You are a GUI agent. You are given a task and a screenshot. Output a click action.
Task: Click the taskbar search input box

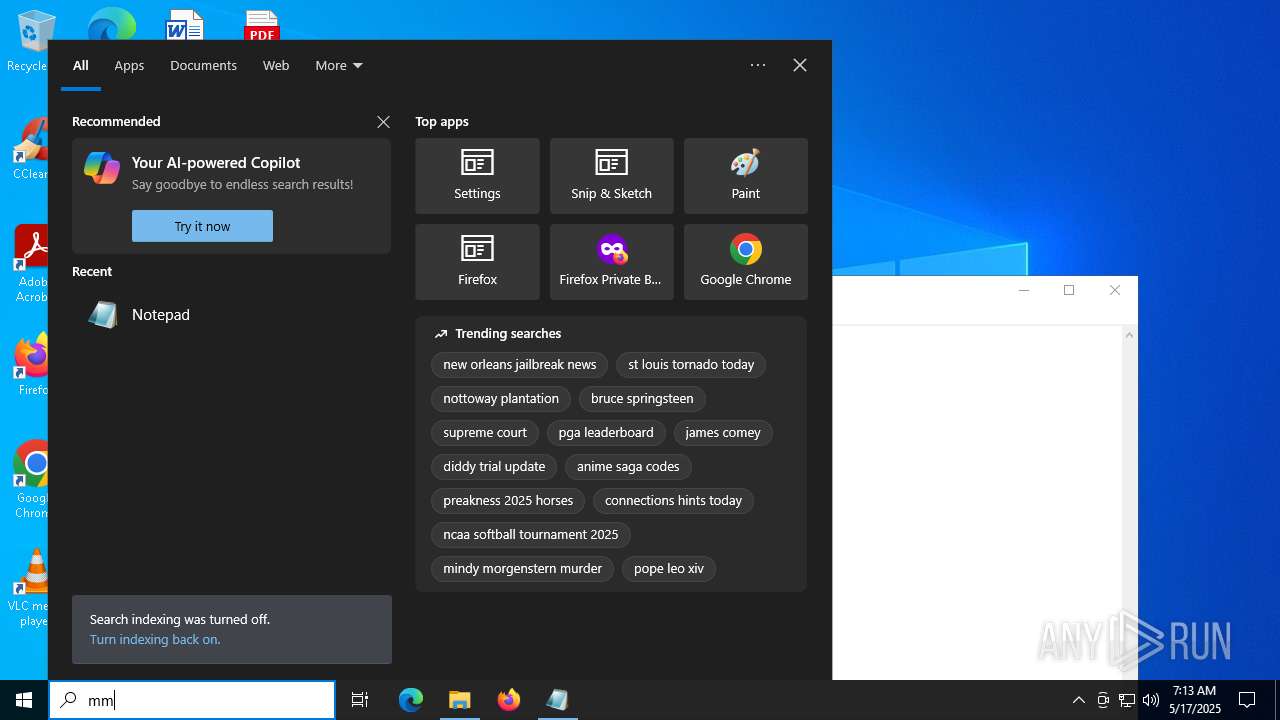[x=192, y=700]
